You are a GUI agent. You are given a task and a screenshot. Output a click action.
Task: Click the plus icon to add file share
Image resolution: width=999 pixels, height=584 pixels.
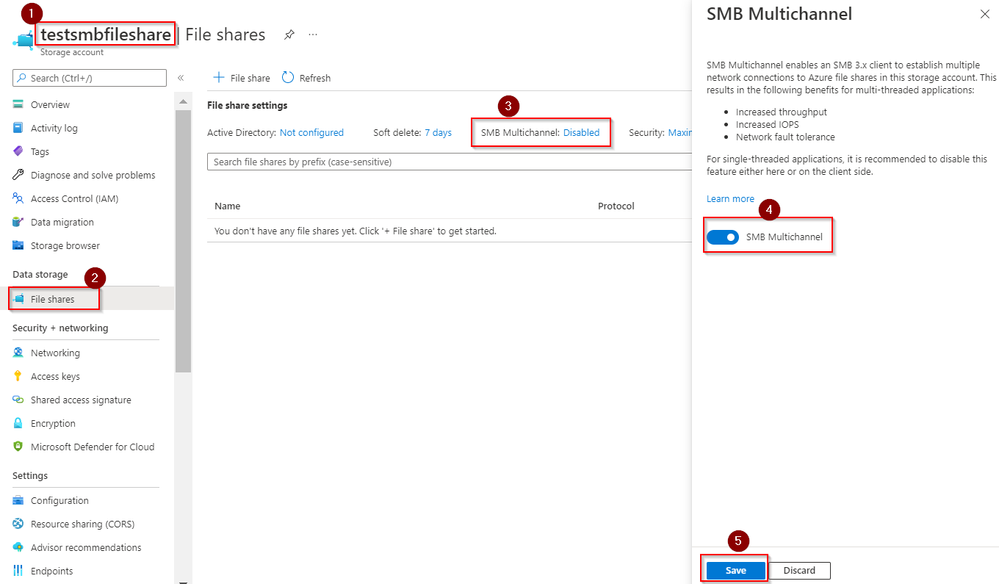219,78
